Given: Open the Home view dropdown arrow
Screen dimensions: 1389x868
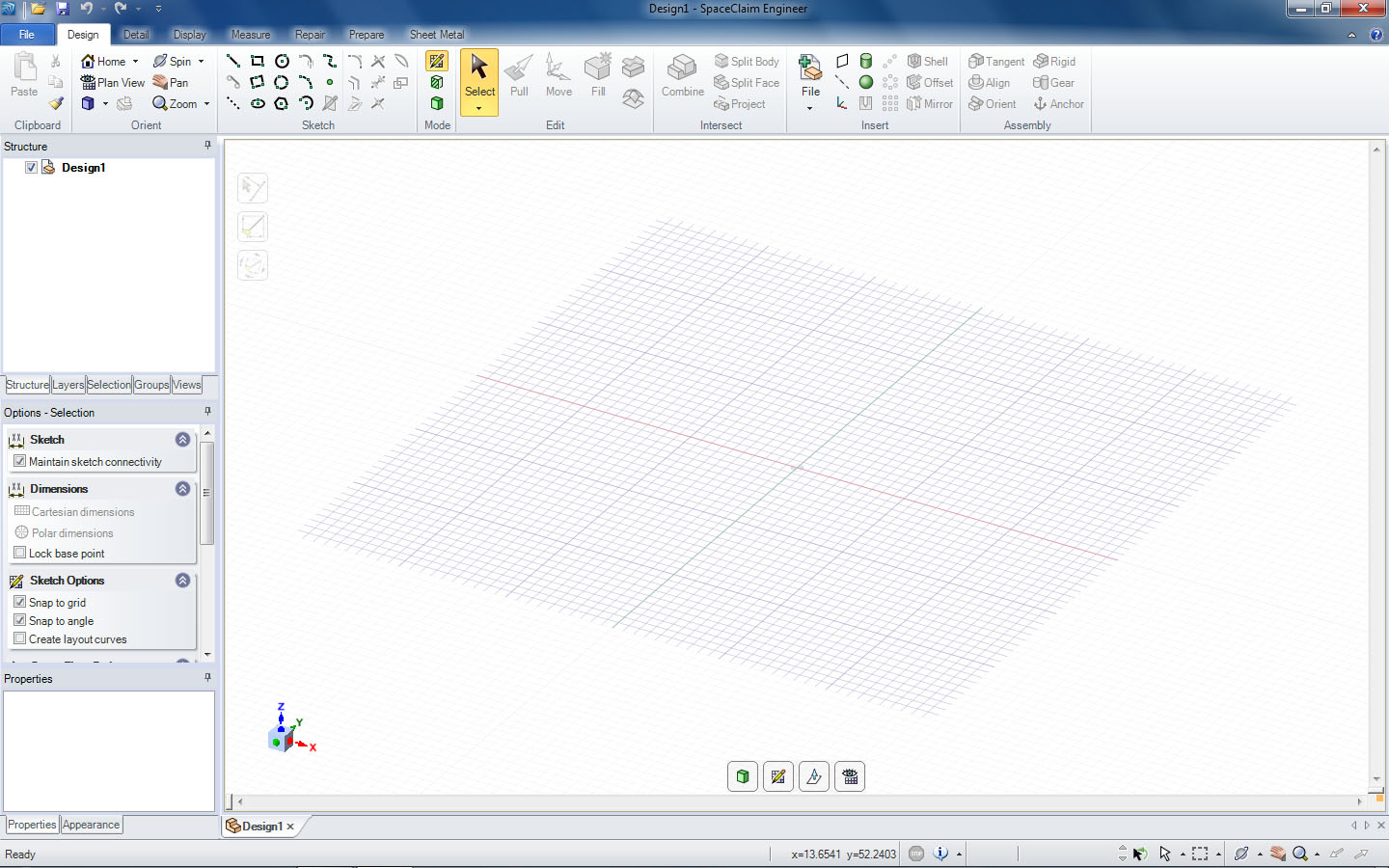Looking at the screenshot, I should point(135,62).
